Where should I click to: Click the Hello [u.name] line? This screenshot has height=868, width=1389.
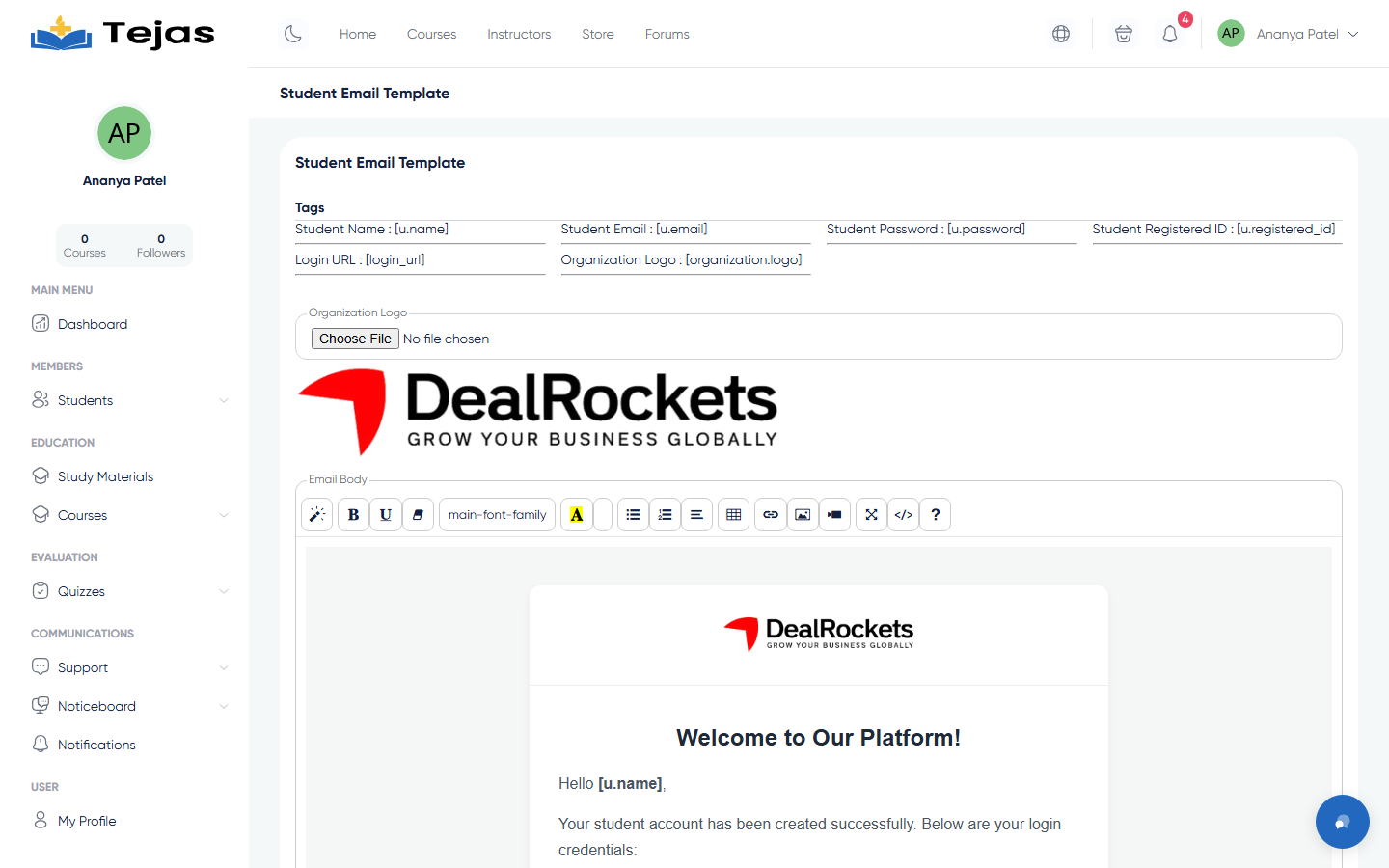[x=613, y=784]
